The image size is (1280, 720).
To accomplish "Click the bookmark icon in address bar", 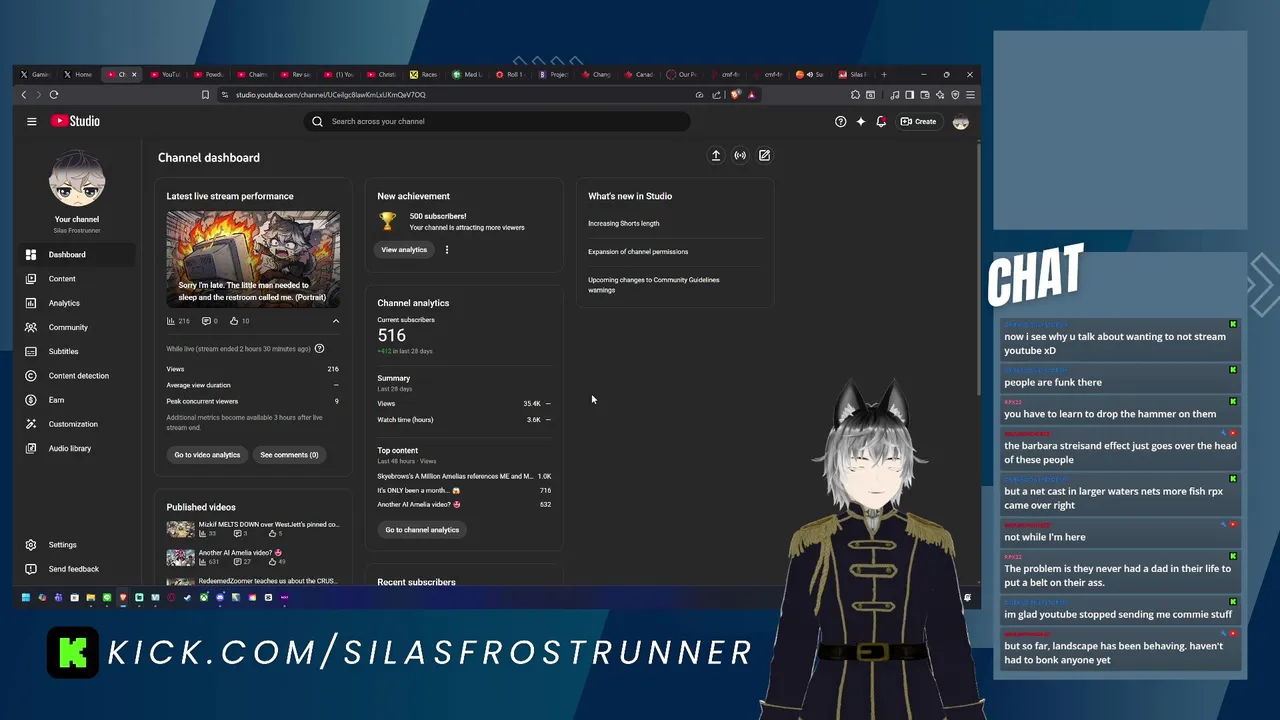I will tap(205, 95).
